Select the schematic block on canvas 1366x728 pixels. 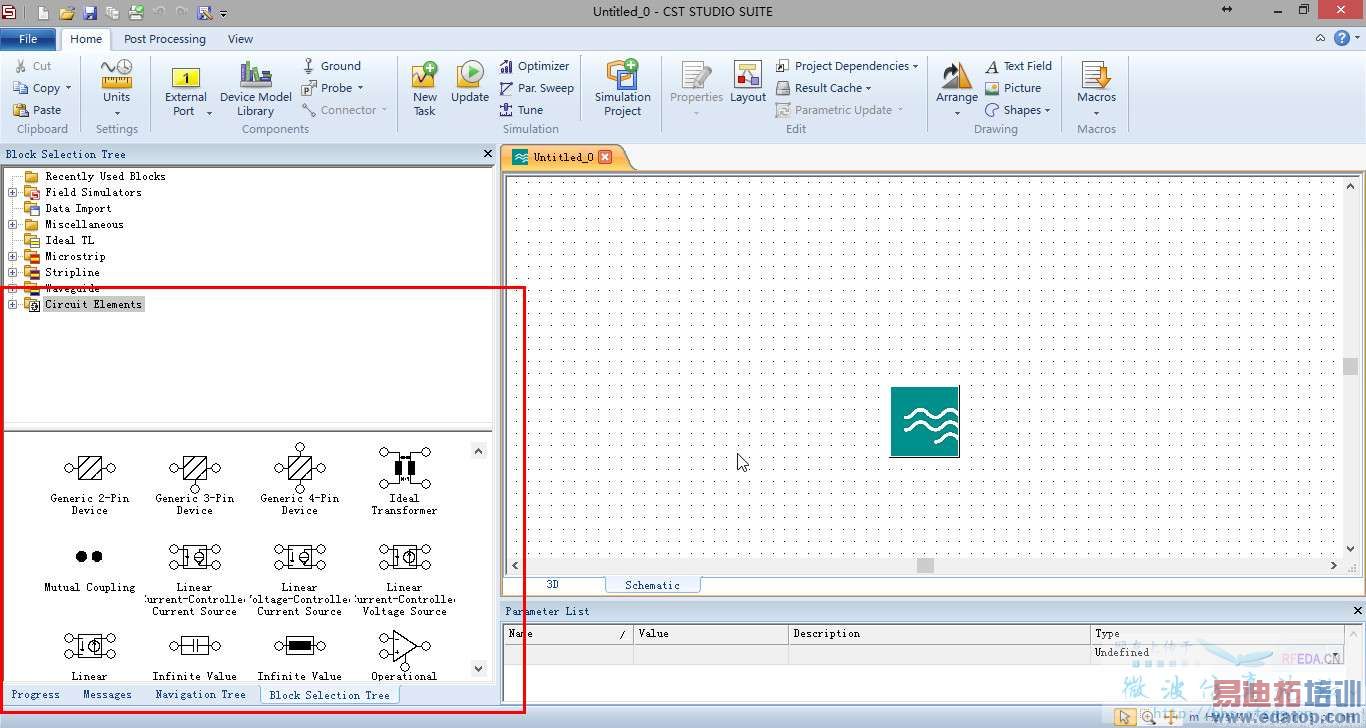click(924, 422)
